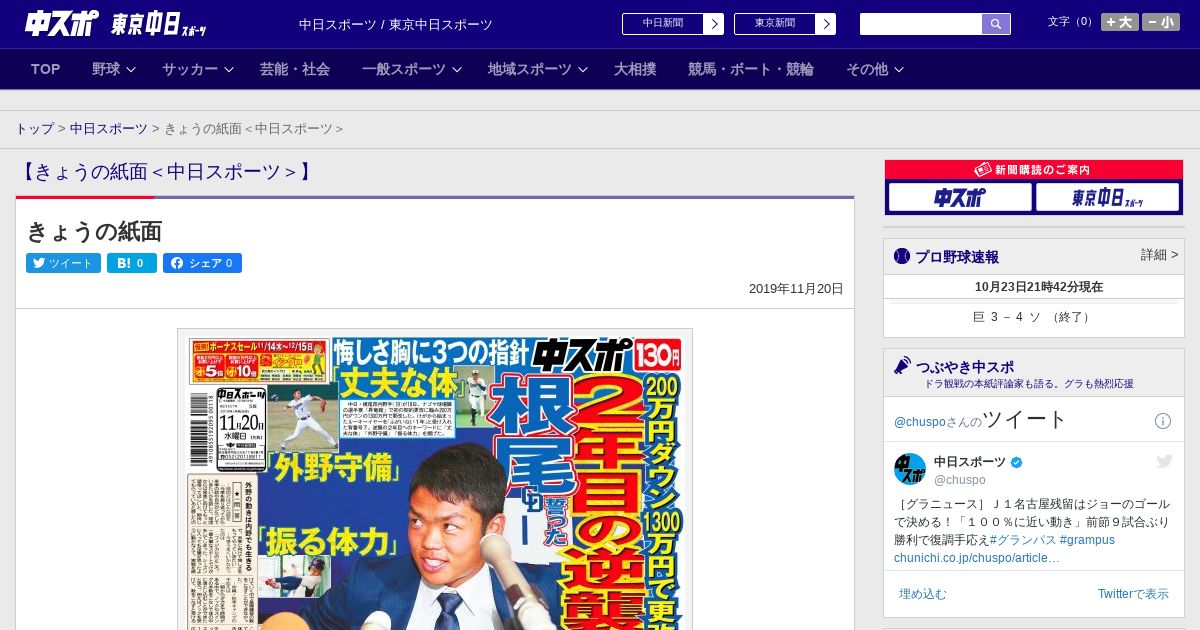Click 中日スポーツ breadcrumb link
Screen dimensions: 1200x630
pos(108,129)
